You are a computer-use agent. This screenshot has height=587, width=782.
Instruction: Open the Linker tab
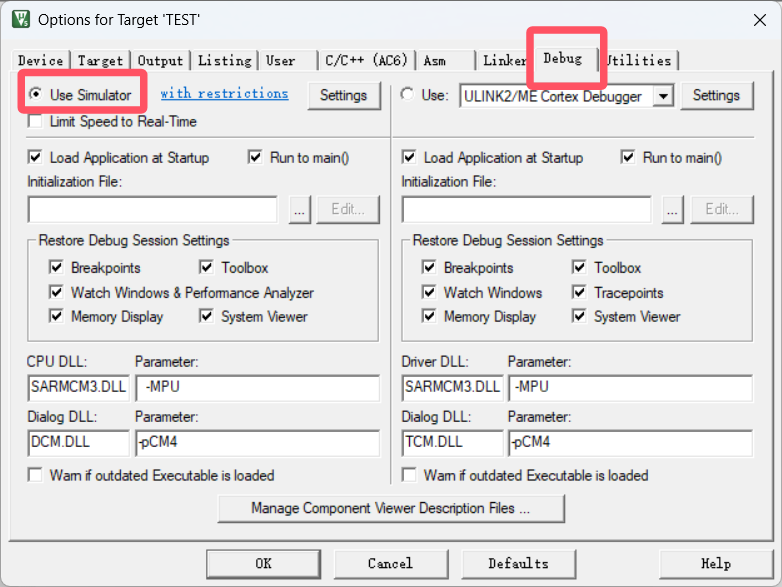[504, 61]
